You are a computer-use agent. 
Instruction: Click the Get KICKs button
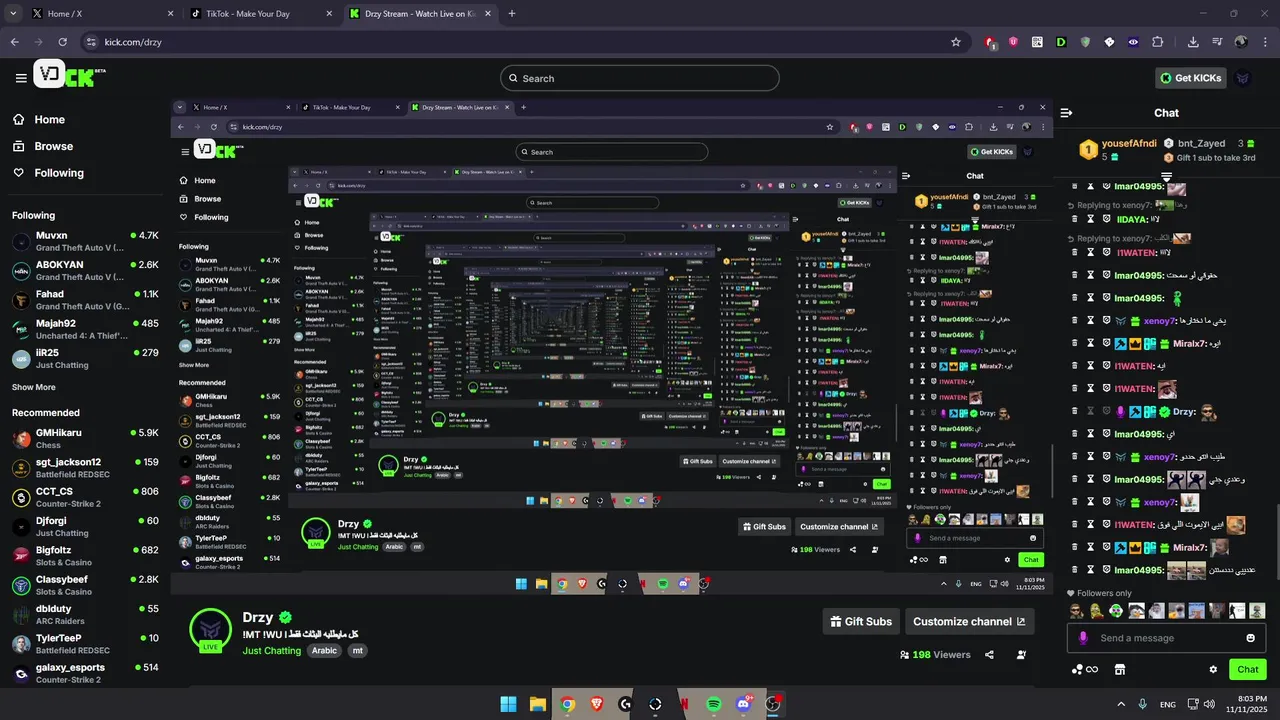(1191, 78)
